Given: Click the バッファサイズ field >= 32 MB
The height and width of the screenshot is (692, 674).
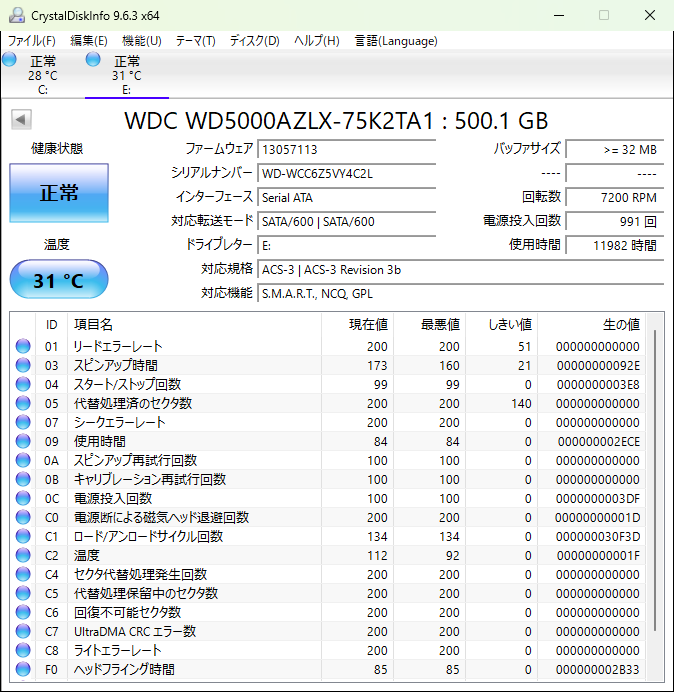Looking at the screenshot, I should [x=615, y=149].
